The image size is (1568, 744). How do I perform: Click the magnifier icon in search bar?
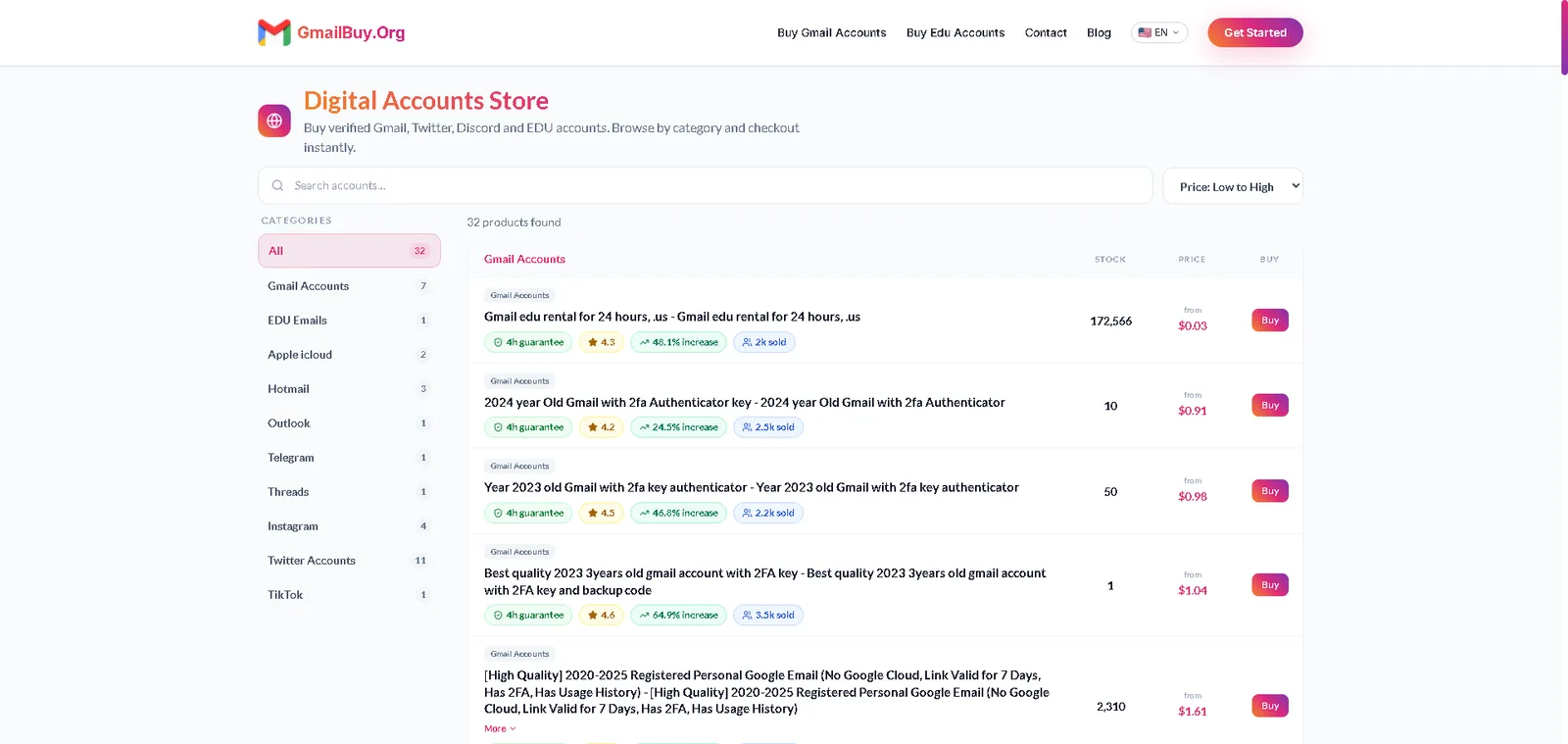point(277,185)
